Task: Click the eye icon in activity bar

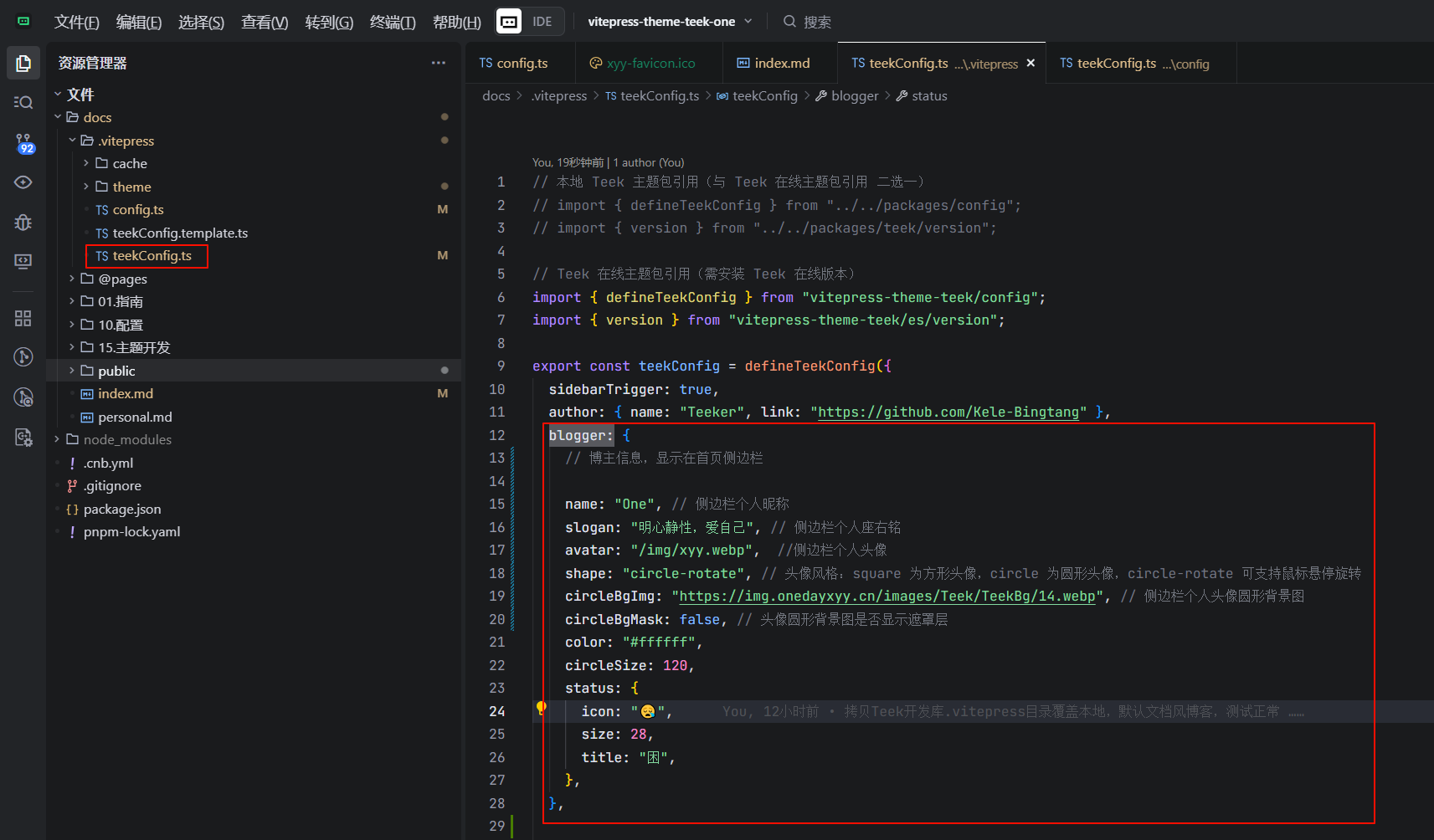Action: [23, 182]
